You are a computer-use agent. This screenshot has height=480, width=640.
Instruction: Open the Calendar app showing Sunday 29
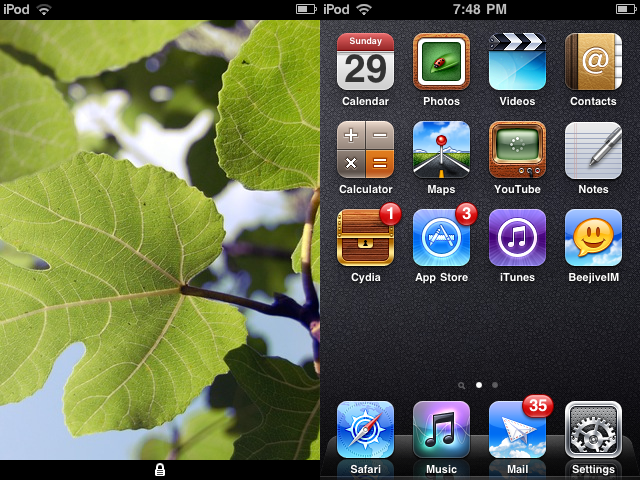(365, 62)
